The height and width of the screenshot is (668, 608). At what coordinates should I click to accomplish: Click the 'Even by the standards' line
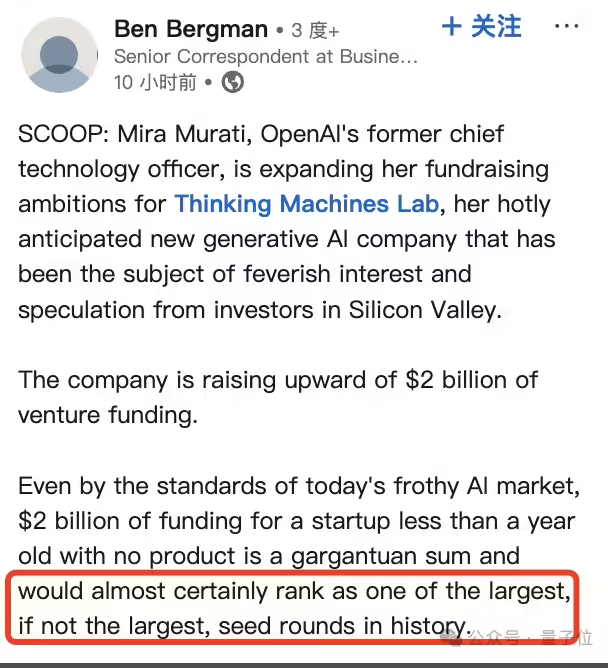point(299,486)
